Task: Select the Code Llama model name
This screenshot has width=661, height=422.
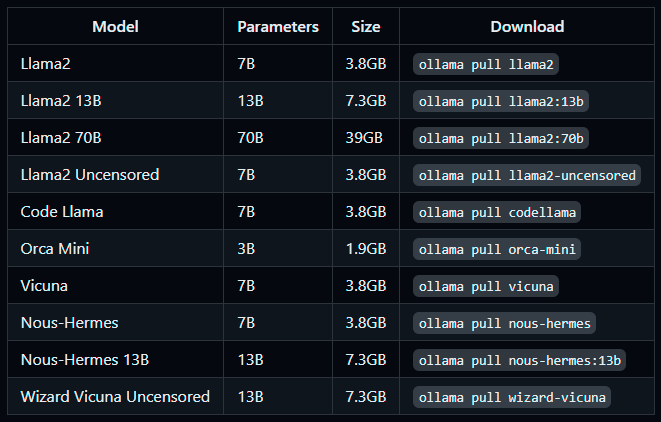Action: click(62, 212)
